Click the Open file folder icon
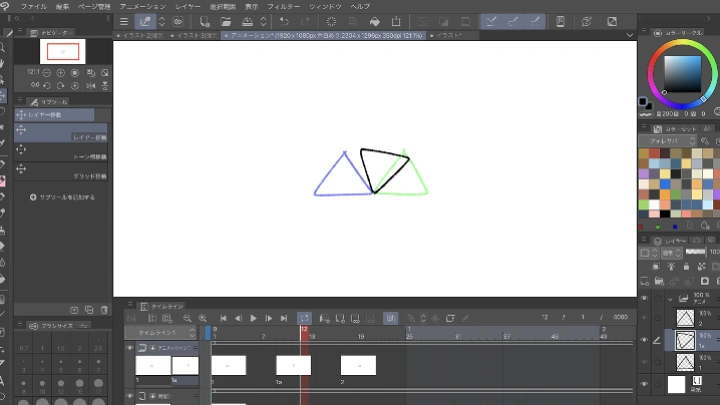 (226, 22)
